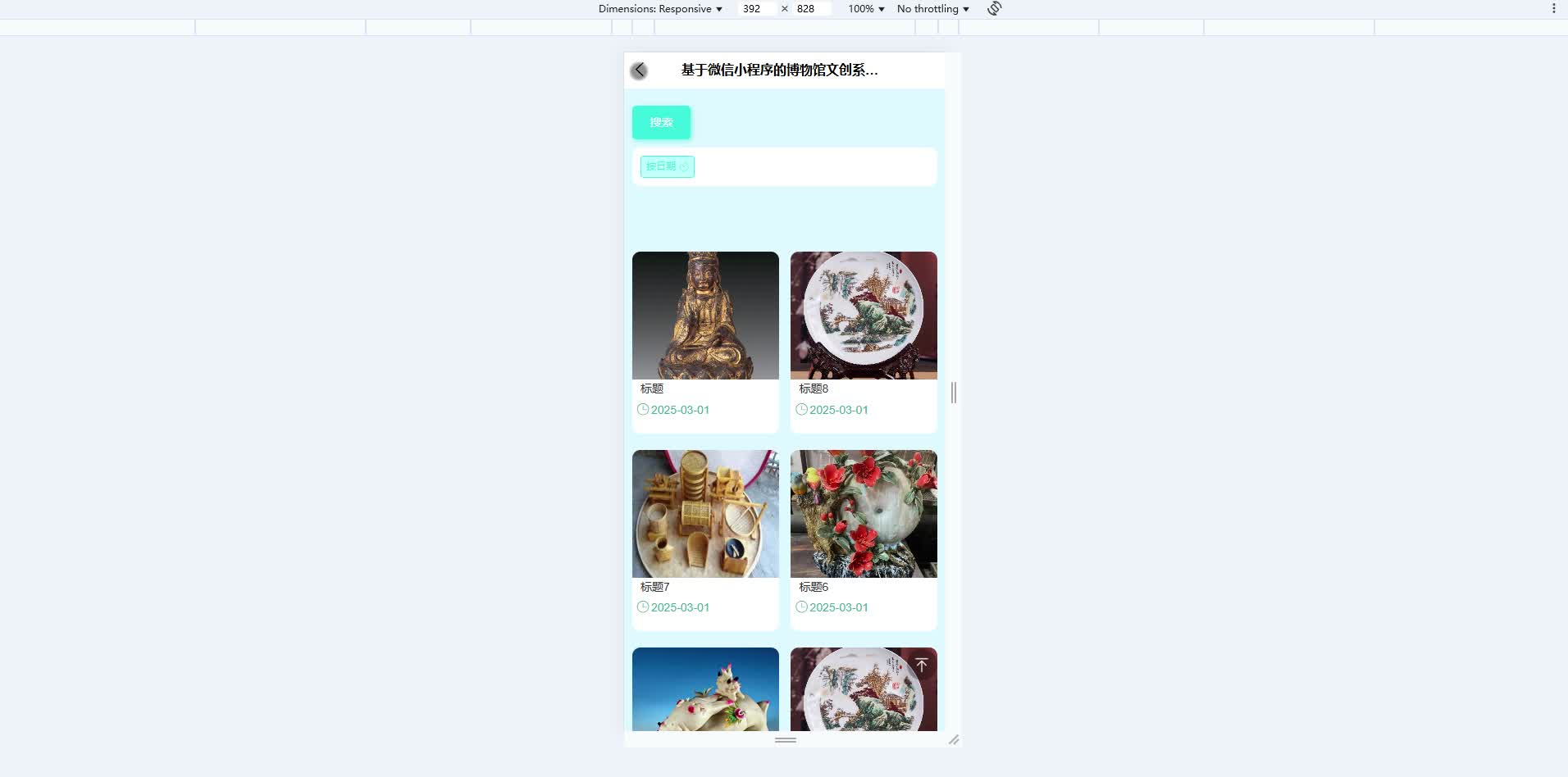
Task: Click the clock icon under 标题8
Action: point(801,409)
